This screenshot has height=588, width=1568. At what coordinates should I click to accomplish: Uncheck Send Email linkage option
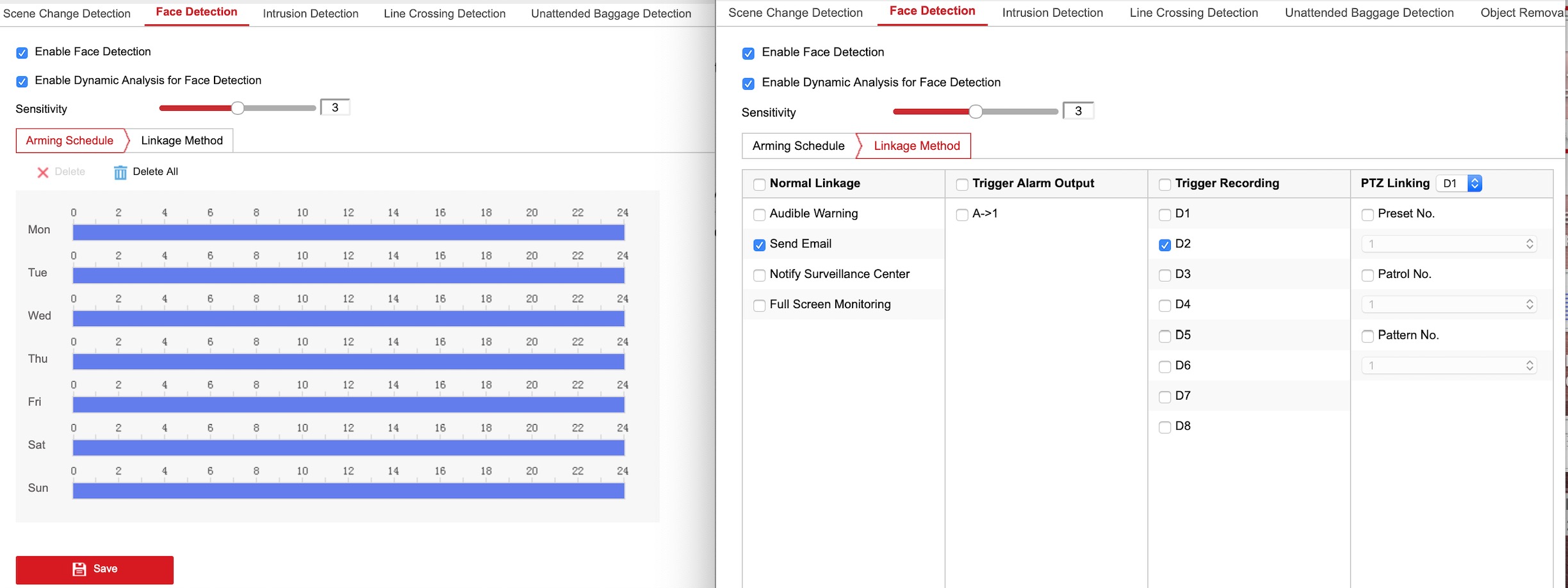(x=759, y=245)
